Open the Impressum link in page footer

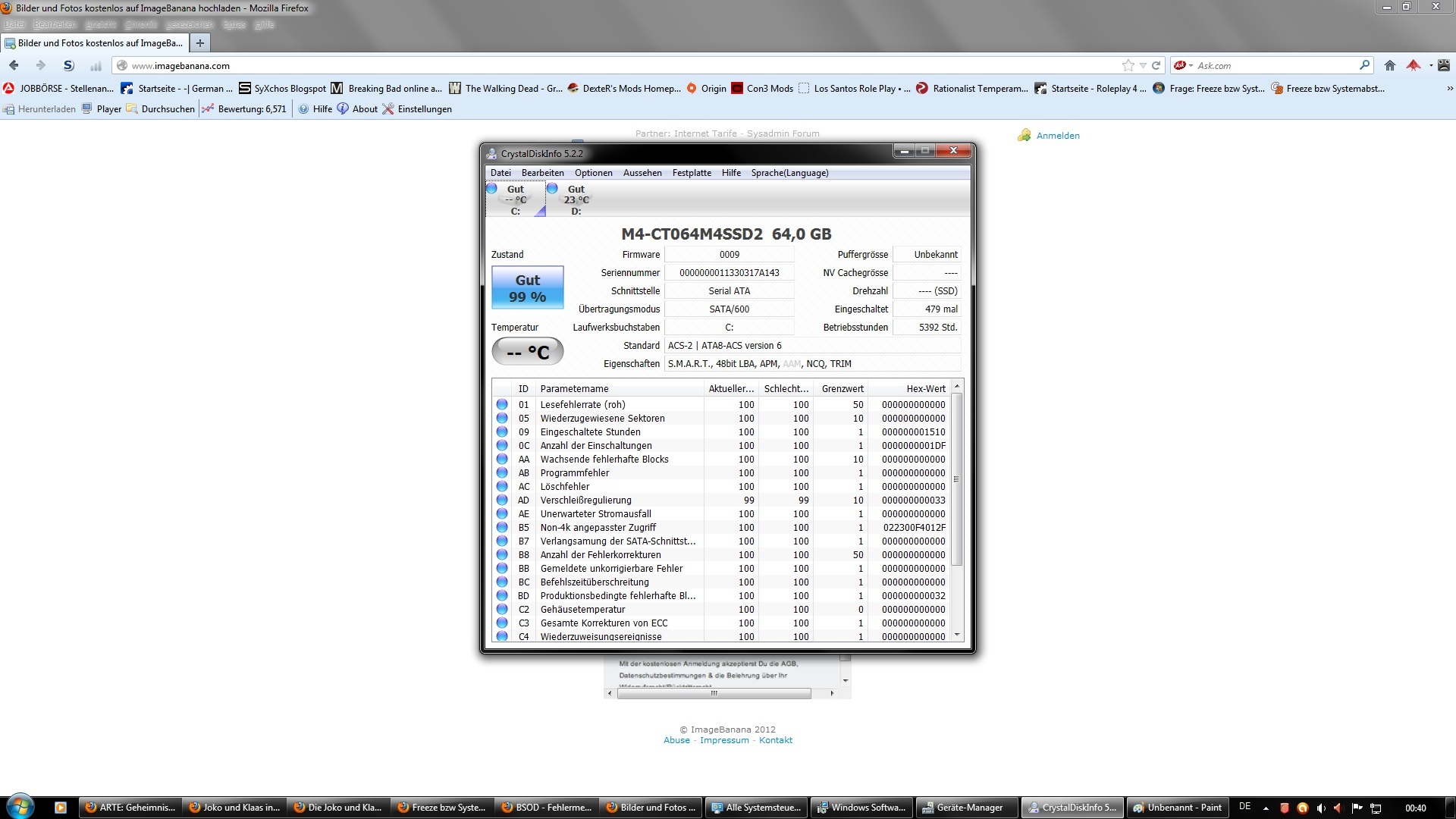(x=723, y=741)
